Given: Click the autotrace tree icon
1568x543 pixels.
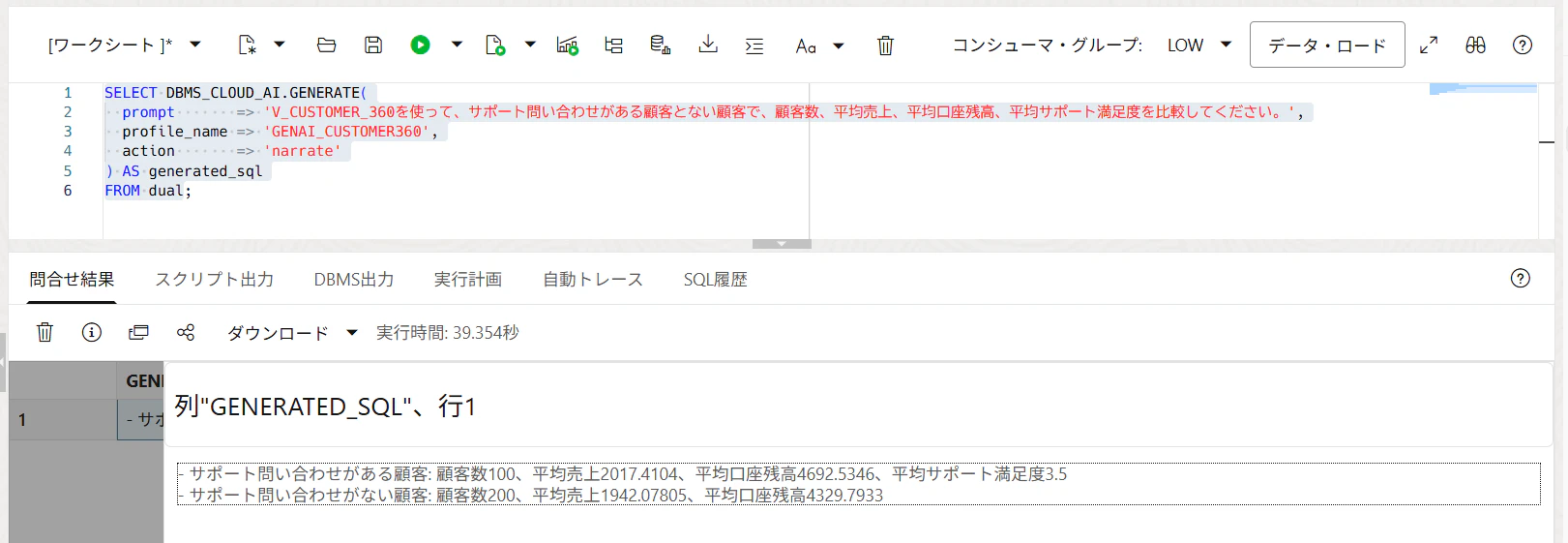Looking at the screenshot, I should click(x=614, y=45).
